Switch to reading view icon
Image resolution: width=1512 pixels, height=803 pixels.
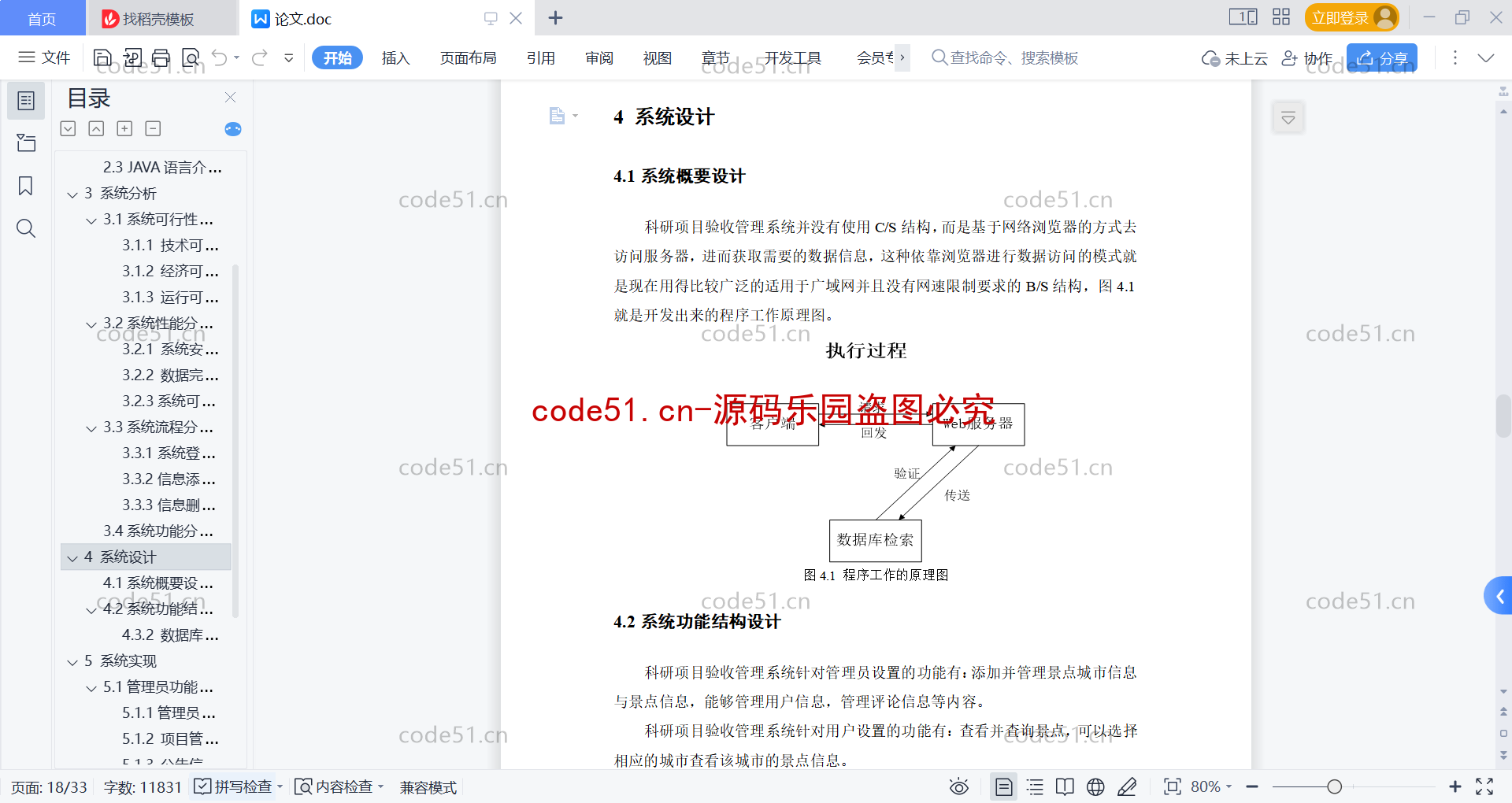pos(1065,786)
